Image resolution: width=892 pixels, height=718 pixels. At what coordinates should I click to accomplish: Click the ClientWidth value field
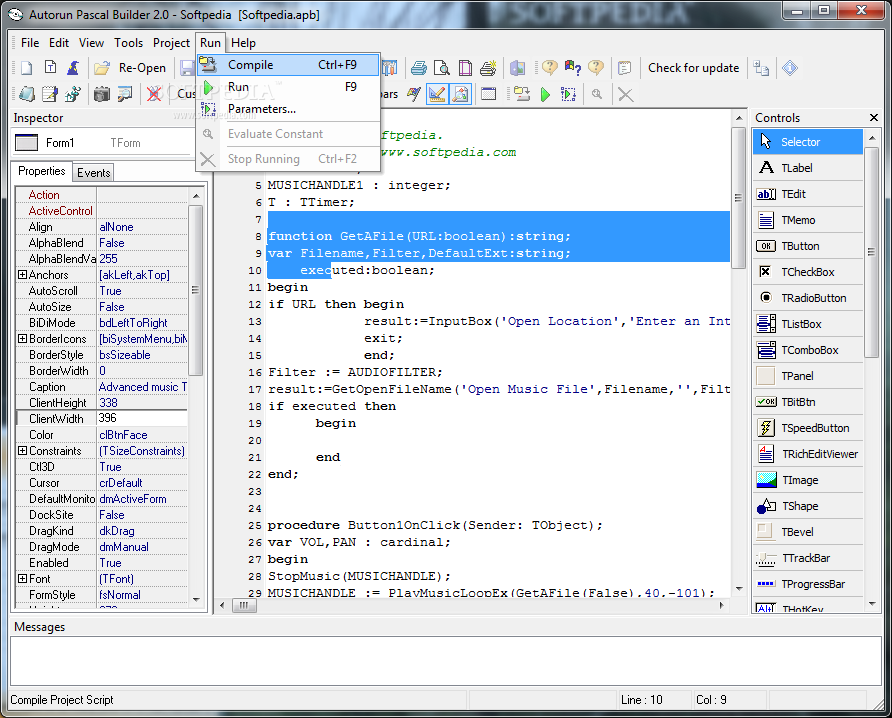point(140,419)
